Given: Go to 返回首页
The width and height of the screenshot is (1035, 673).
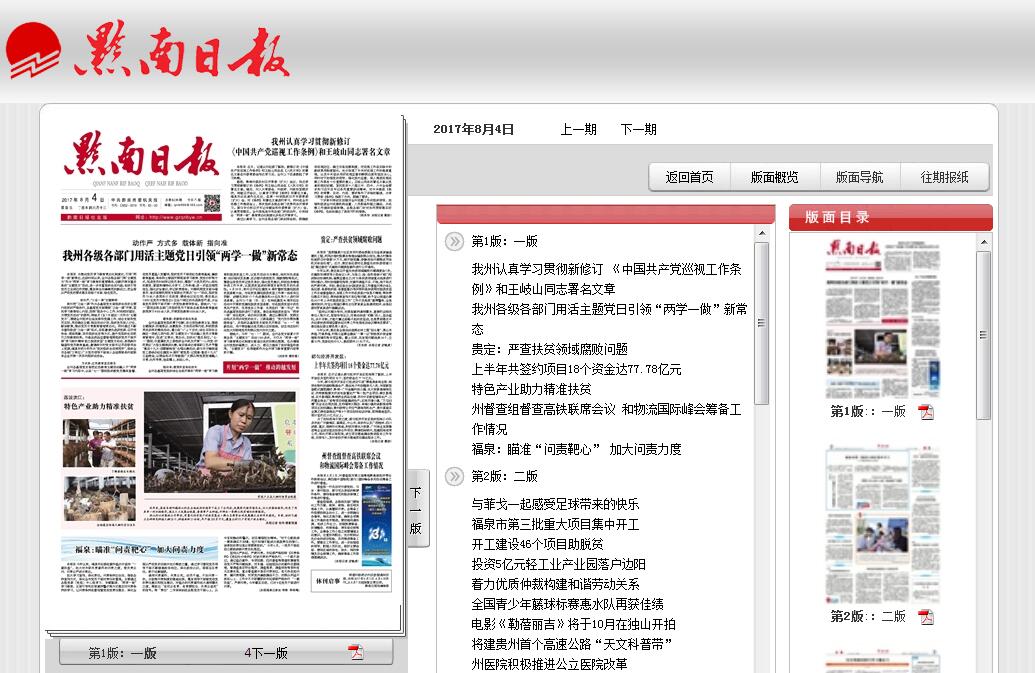Looking at the screenshot, I should pos(689,177).
